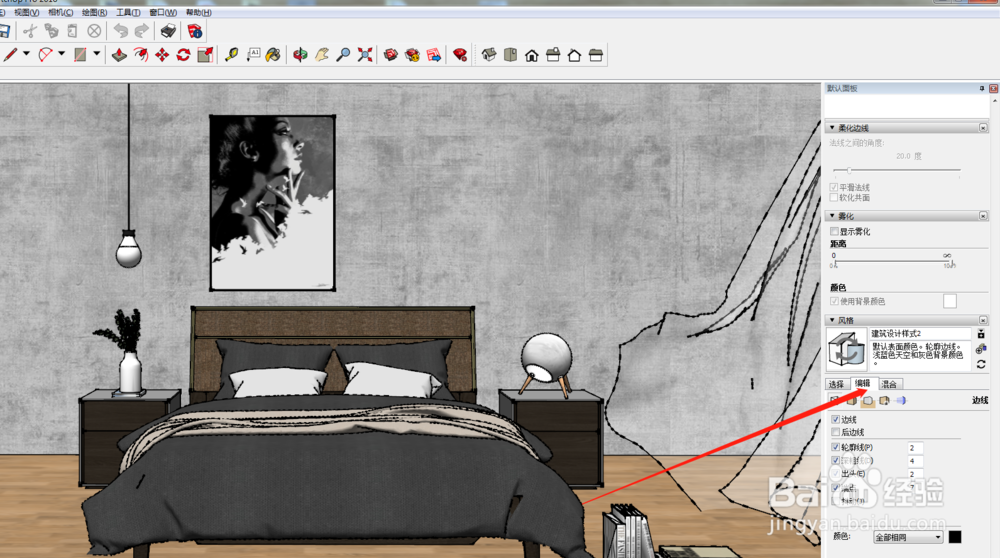Select the Arc tool
This screenshot has height=558, width=1000.
coord(45,55)
